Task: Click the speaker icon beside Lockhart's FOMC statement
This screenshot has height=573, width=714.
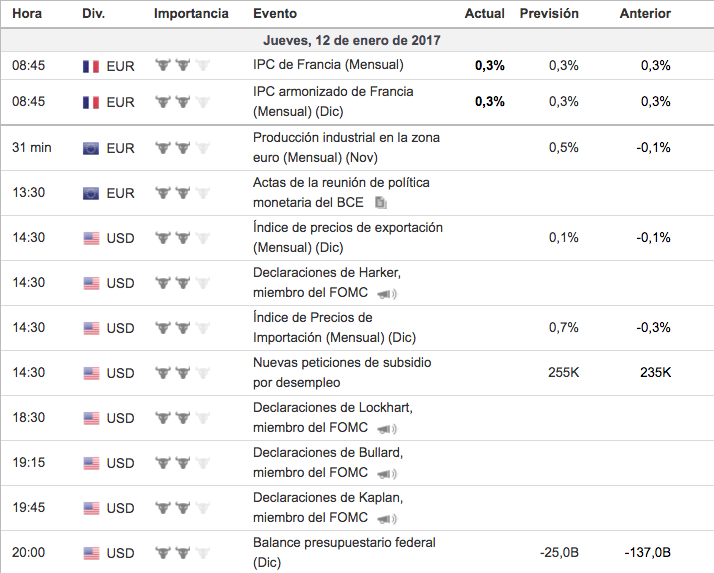Action: tap(386, 428)
